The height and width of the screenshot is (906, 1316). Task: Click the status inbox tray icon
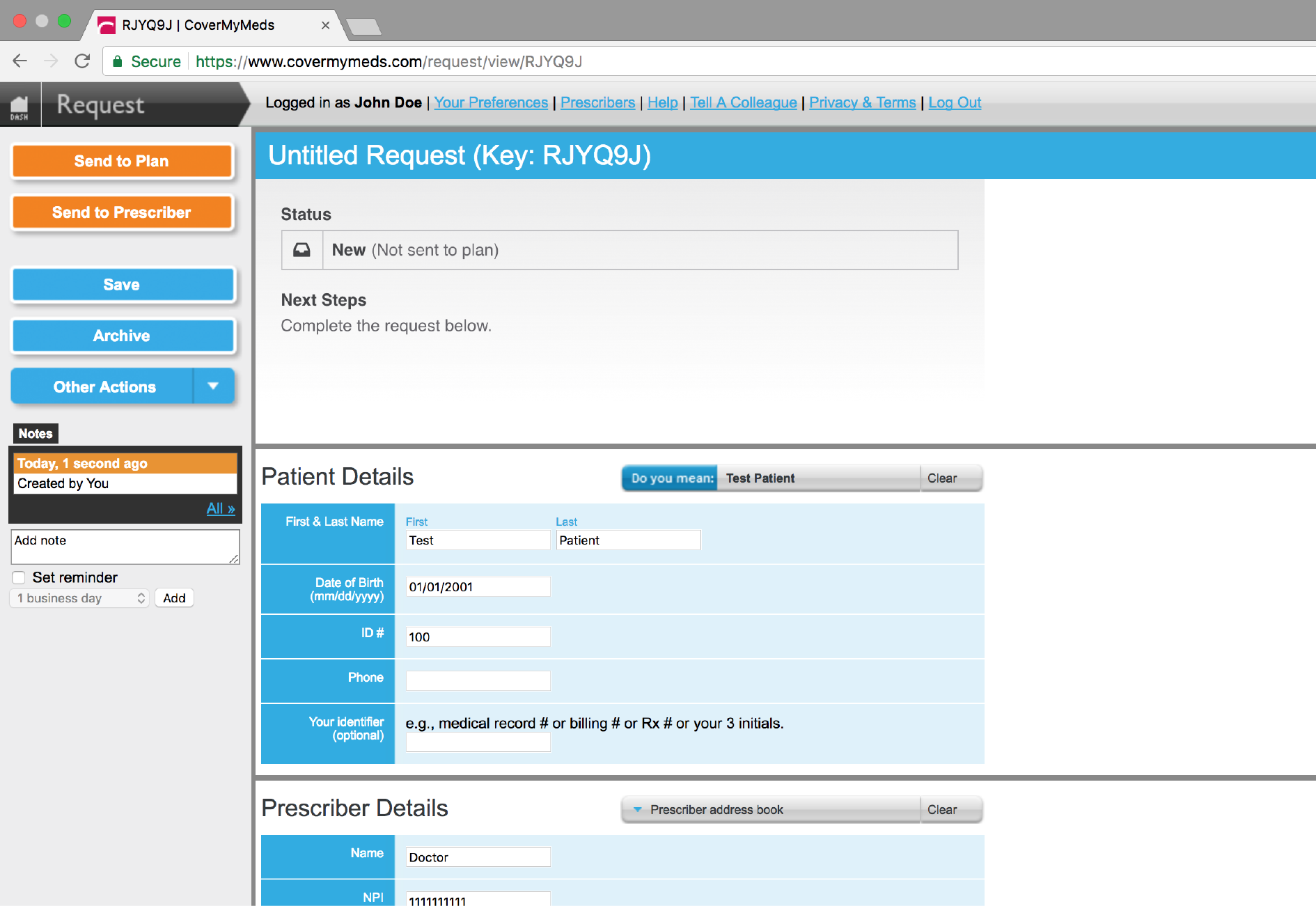pyautogui.click(x=301, y=250)
